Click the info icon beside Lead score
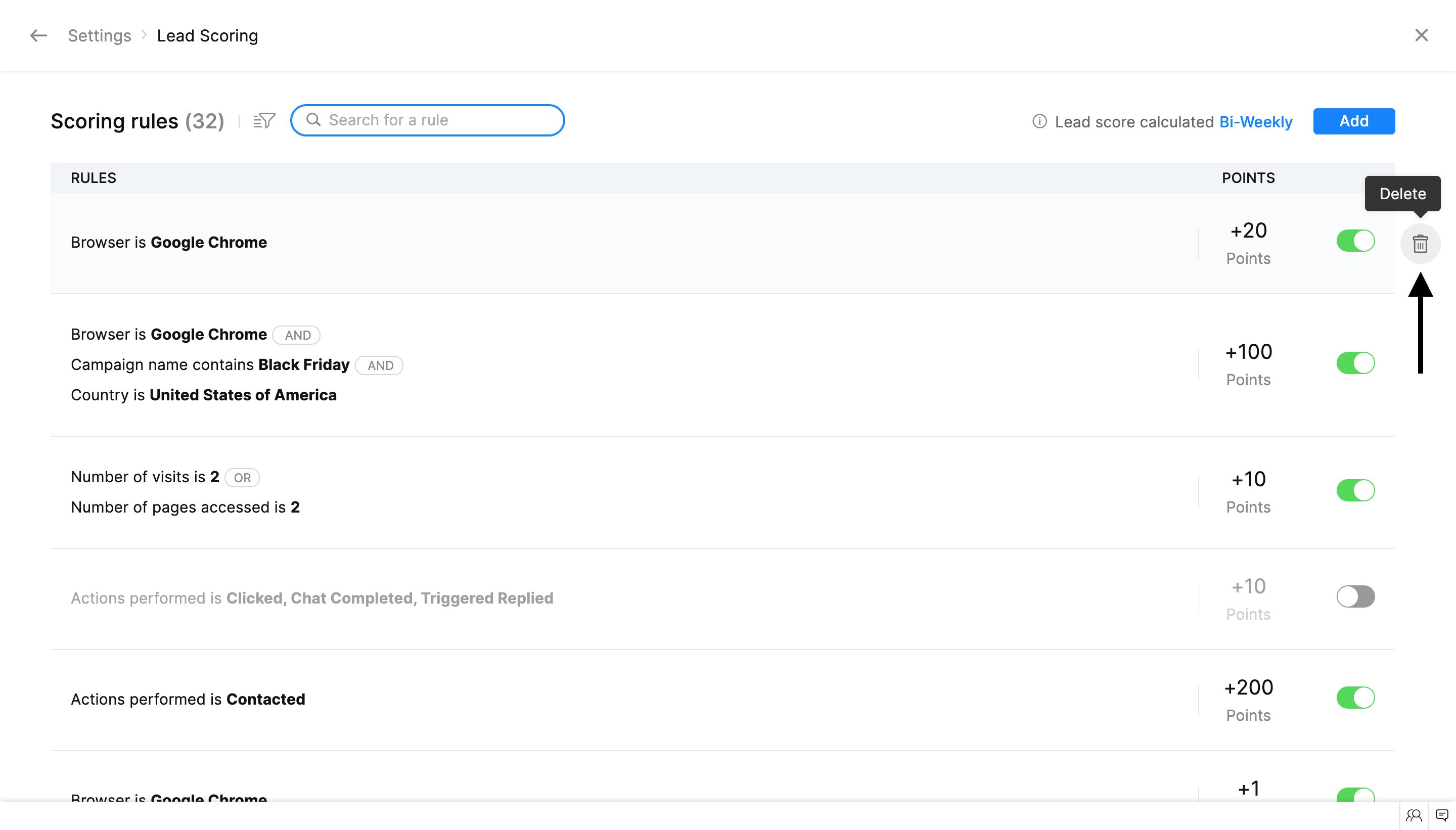The height and width of the screenshot is (830, 1456). (1039, 121)
